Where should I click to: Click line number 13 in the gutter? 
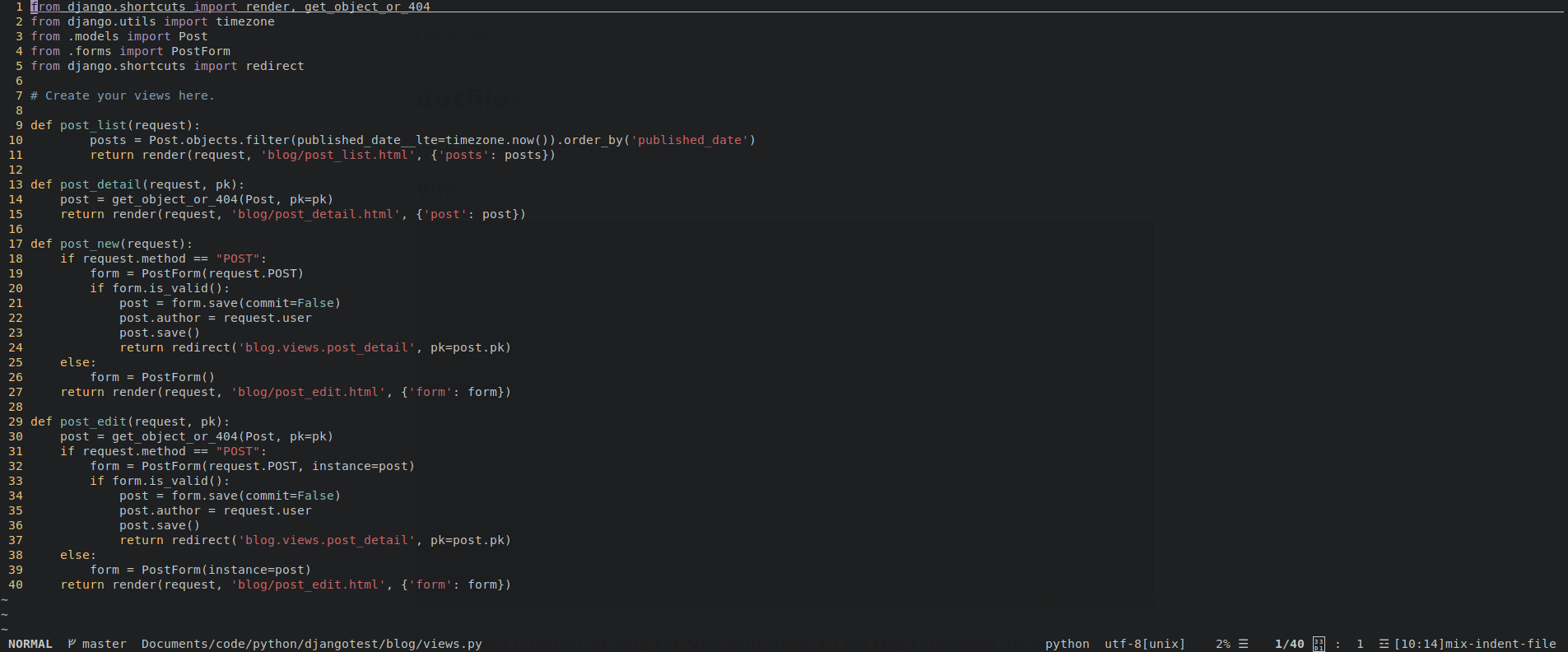tap(16, 184)
